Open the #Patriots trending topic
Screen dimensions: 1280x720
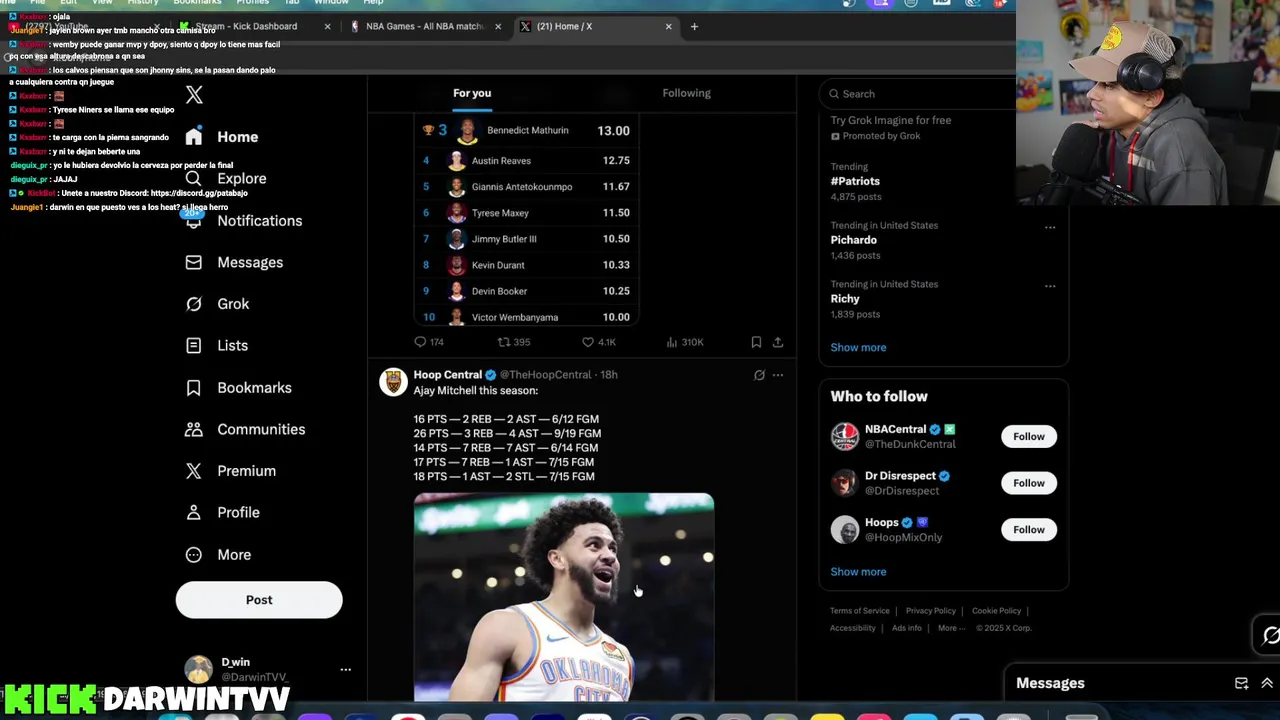tap(855, 181)
